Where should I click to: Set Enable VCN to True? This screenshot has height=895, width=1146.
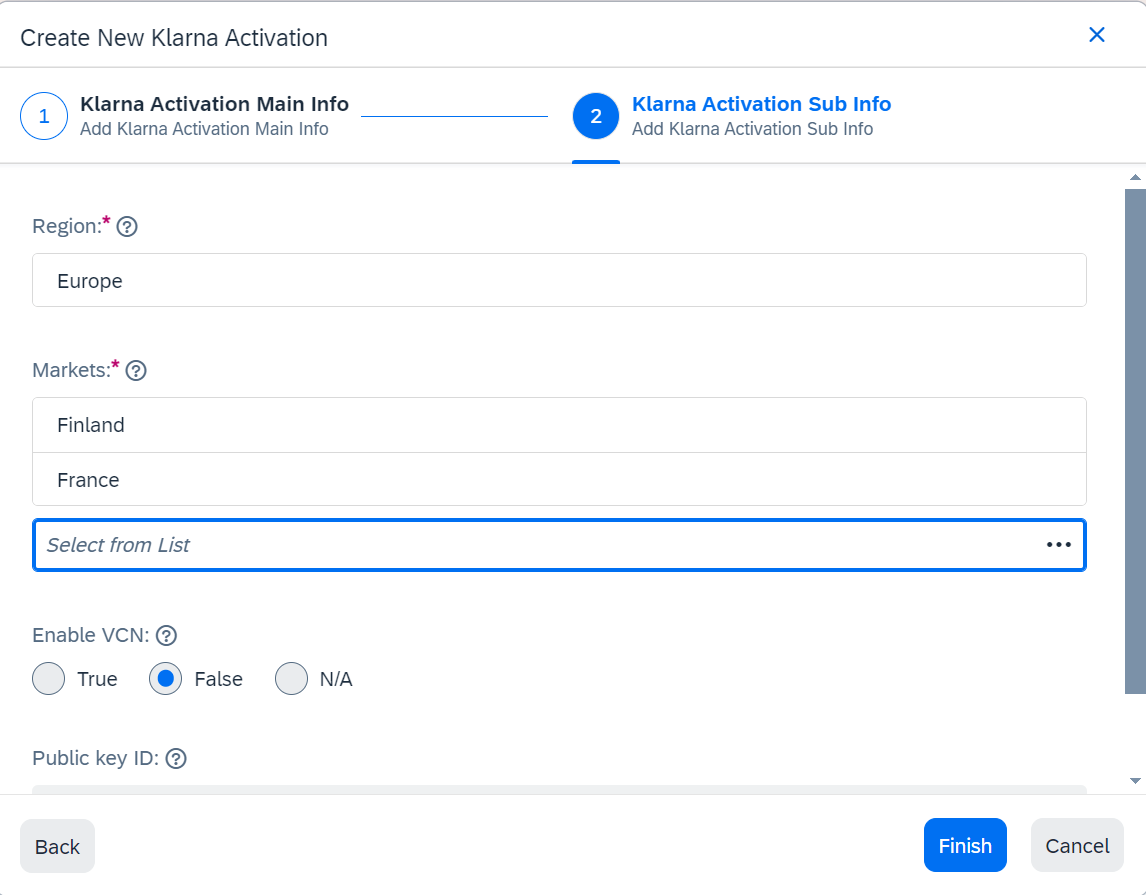49,679
